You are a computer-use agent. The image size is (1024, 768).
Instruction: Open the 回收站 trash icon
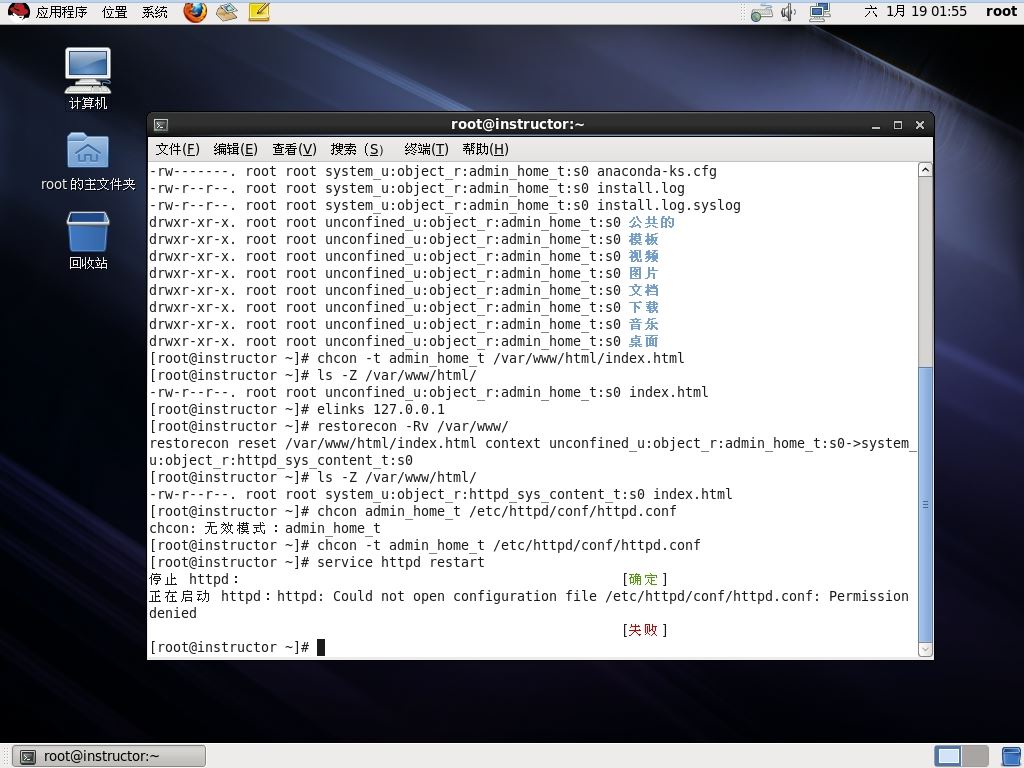coord(88,240)
